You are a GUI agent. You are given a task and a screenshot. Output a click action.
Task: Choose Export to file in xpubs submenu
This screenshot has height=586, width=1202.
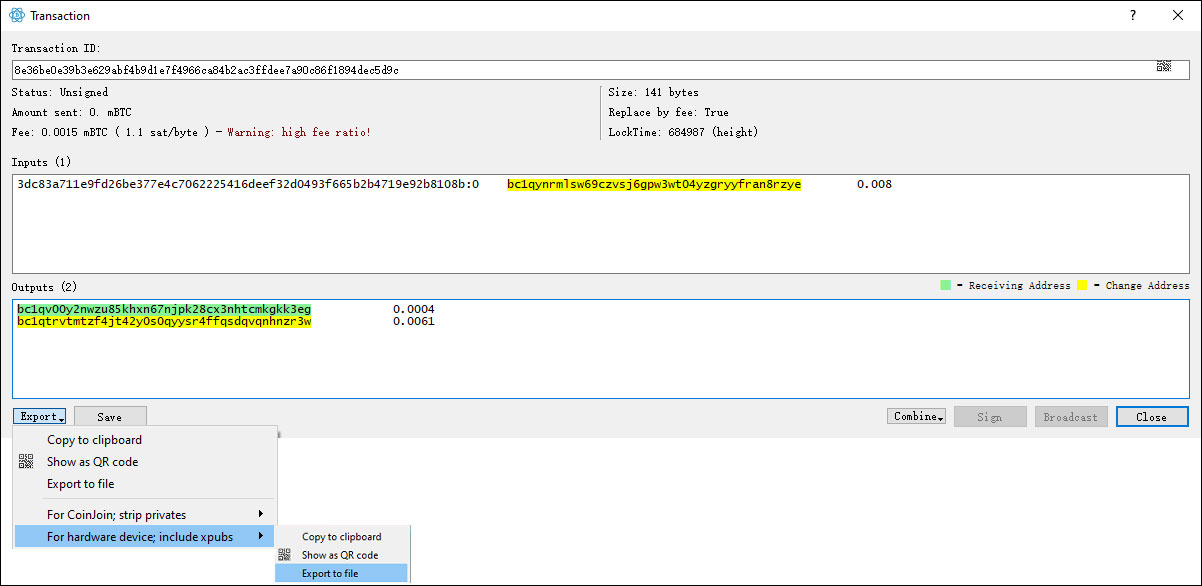330,573
